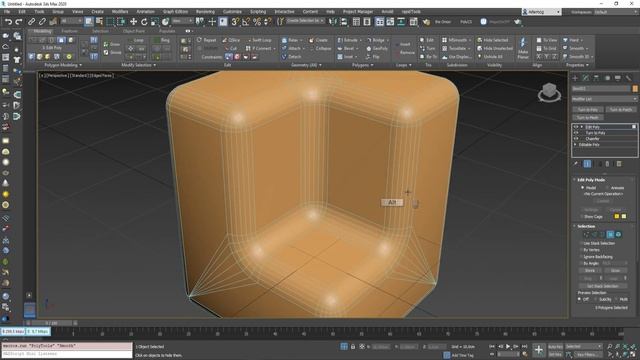Select the Animate radio button
This screenshot has width=640, height=360.
click(607, 187)
